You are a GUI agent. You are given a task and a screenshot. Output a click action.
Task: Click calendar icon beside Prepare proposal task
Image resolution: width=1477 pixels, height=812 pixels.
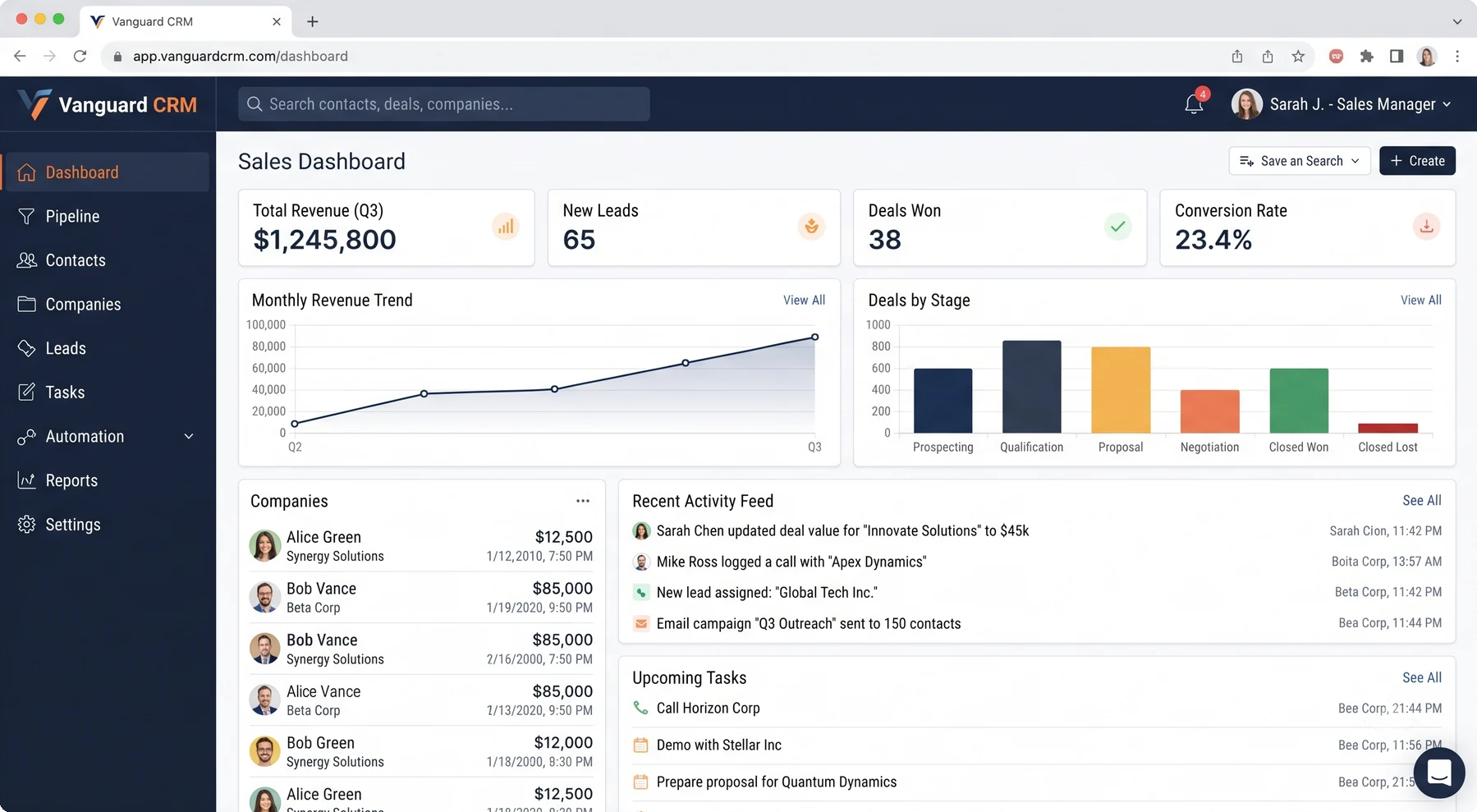[x=641, y=782]
